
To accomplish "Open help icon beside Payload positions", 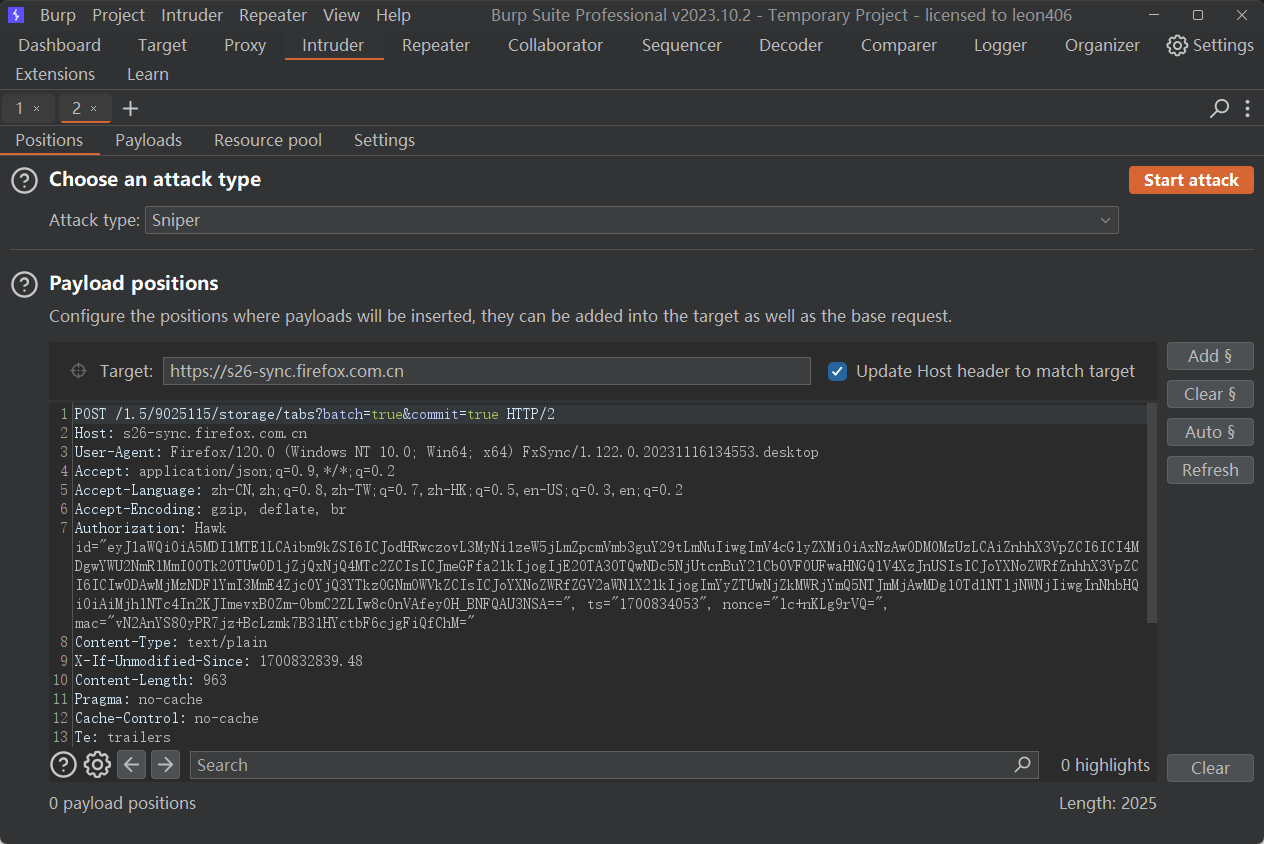I will pyautogui.click(x=24, y=284).
